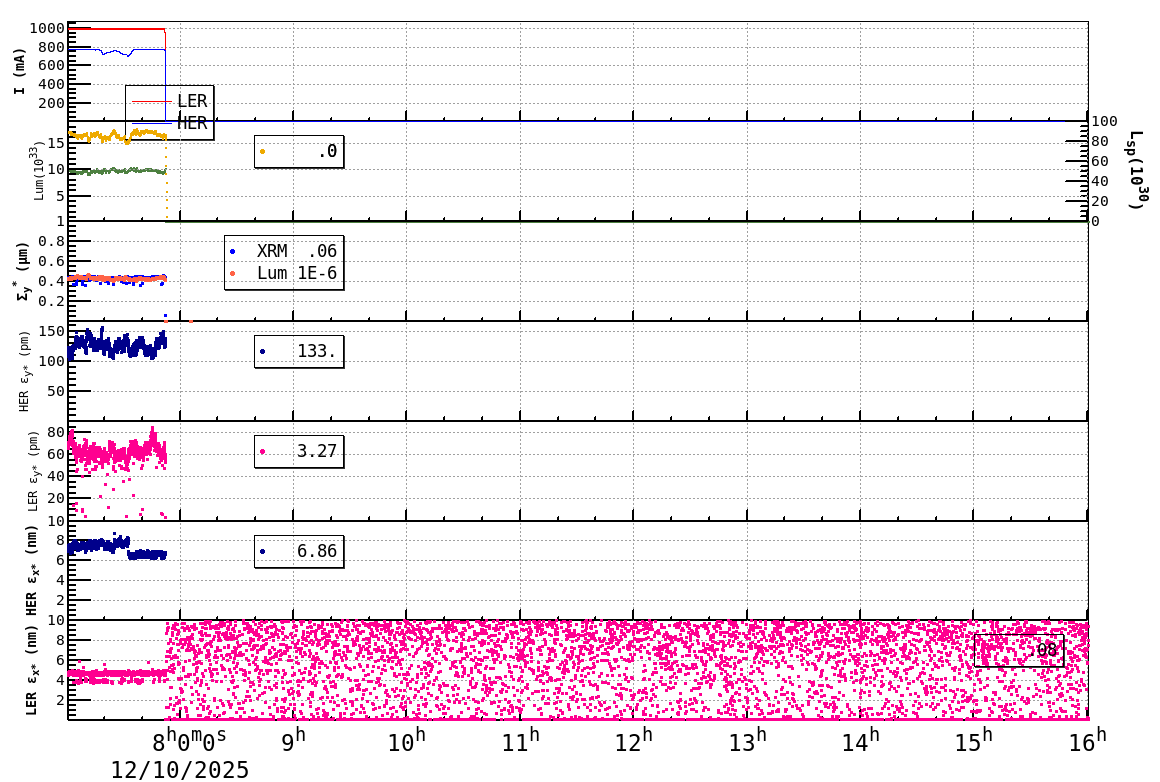This screenshot has height=782, width=1160.
Task: Click the pink dot beside value 3.27
Action: click(264, 451)
